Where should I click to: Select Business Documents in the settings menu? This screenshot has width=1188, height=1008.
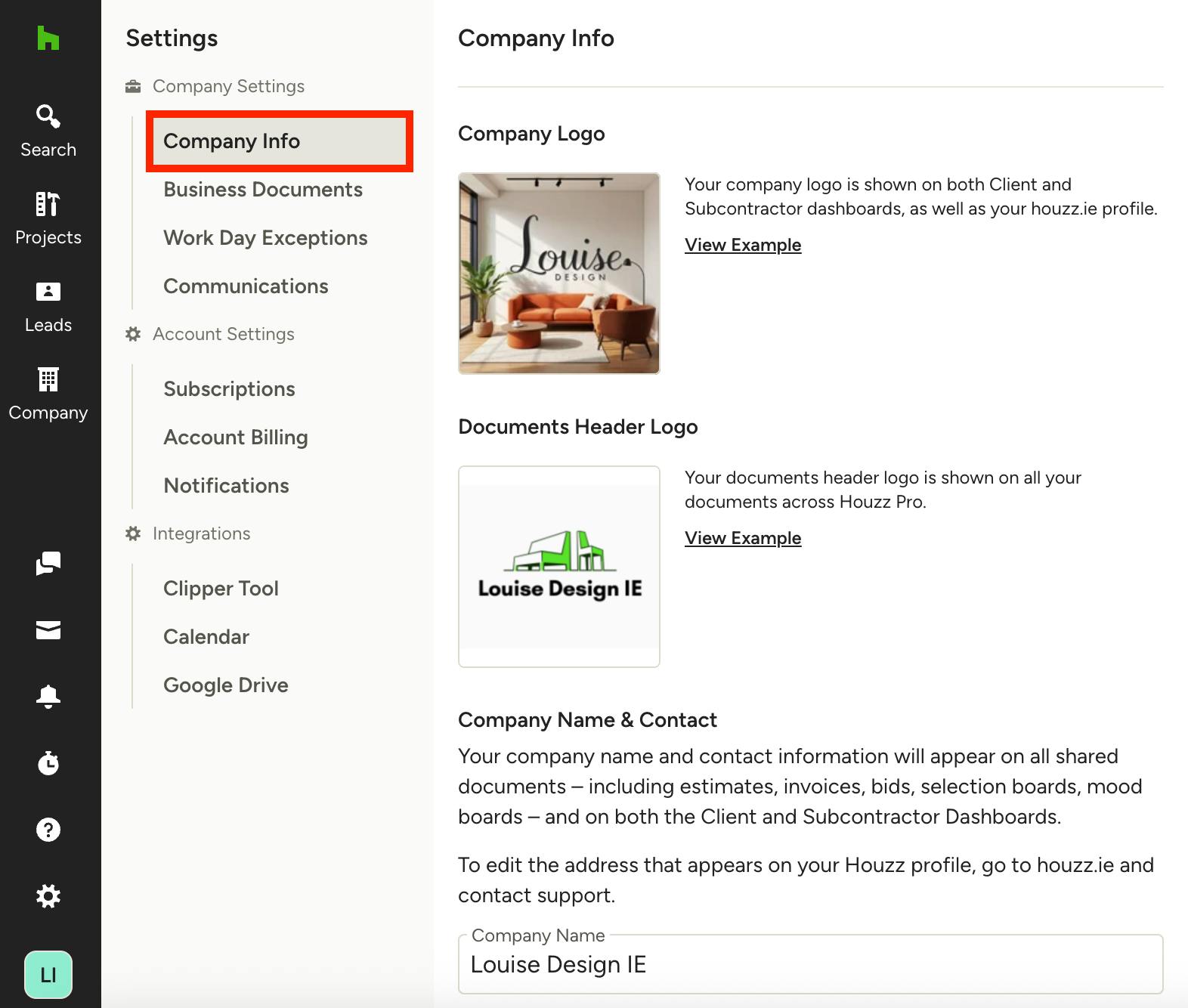click(263, 190)
